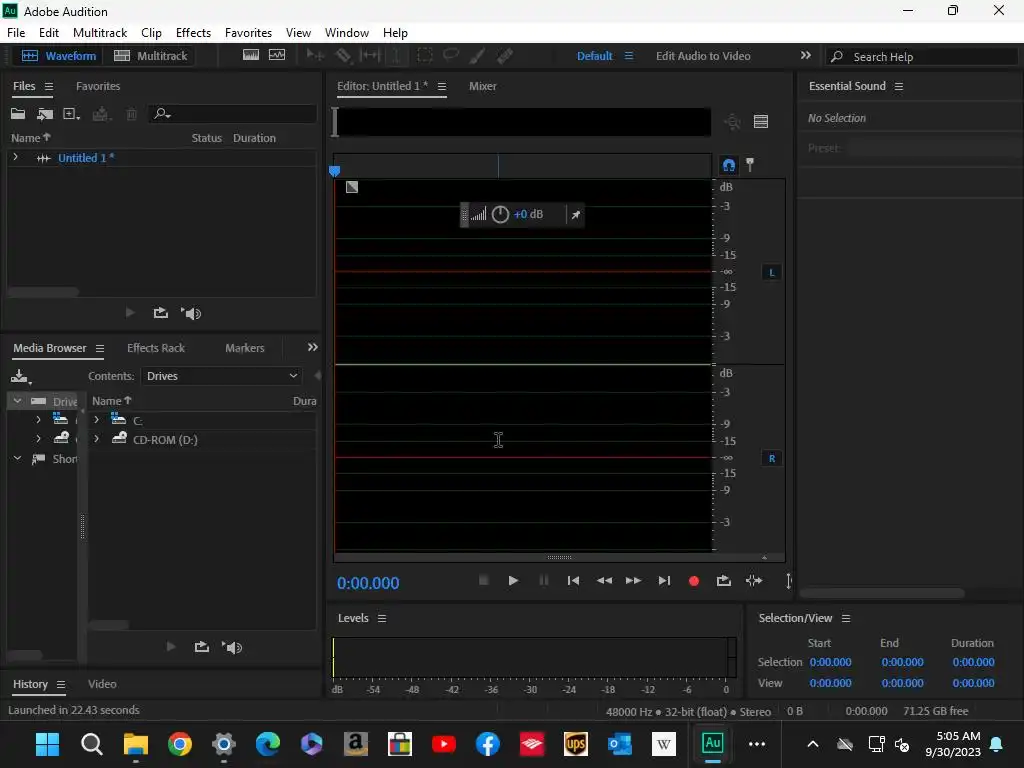Click the playhead marker on the timeline

click(x=334, y=171)
